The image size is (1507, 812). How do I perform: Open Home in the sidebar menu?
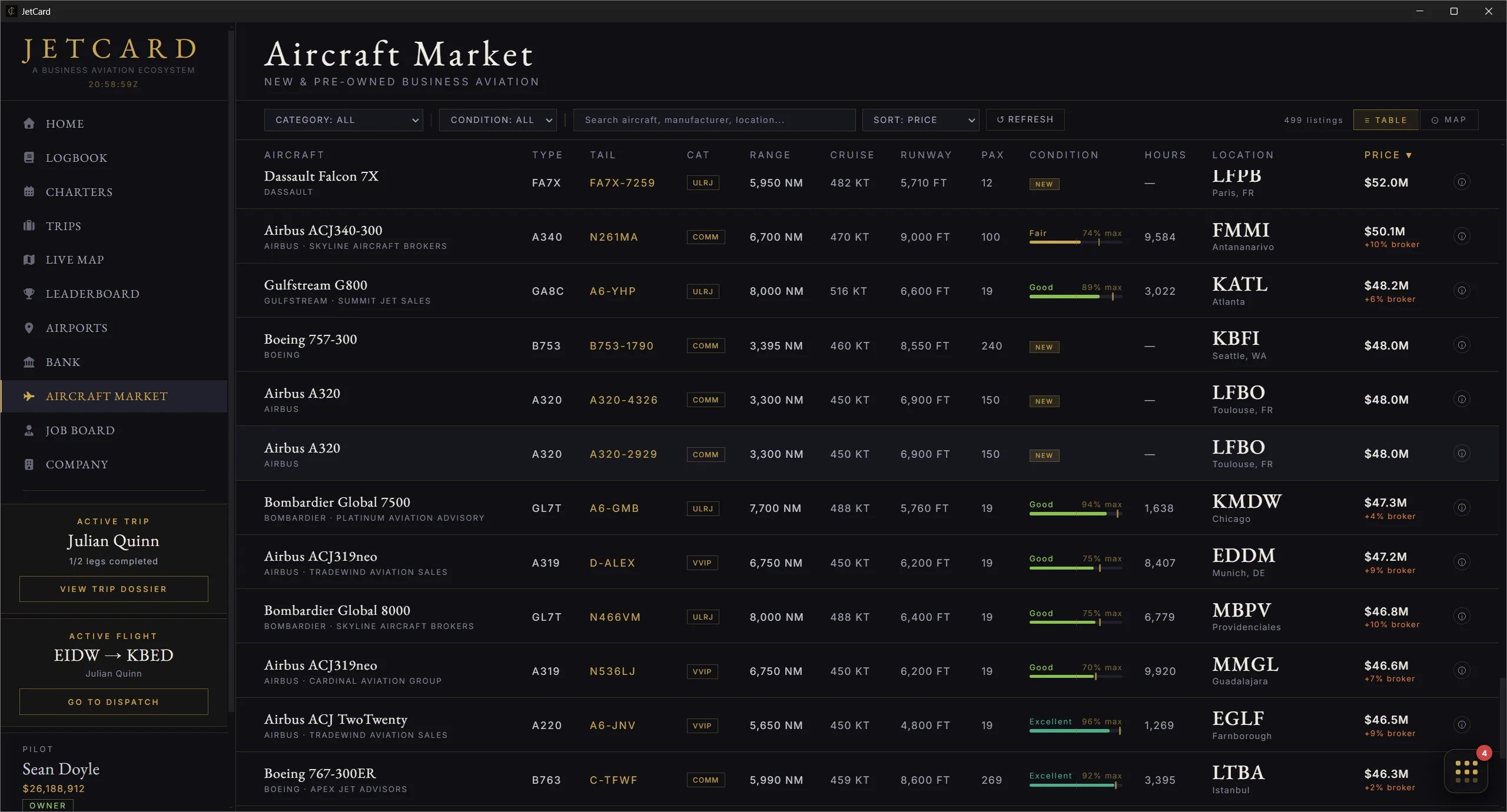tap(114, 124)
